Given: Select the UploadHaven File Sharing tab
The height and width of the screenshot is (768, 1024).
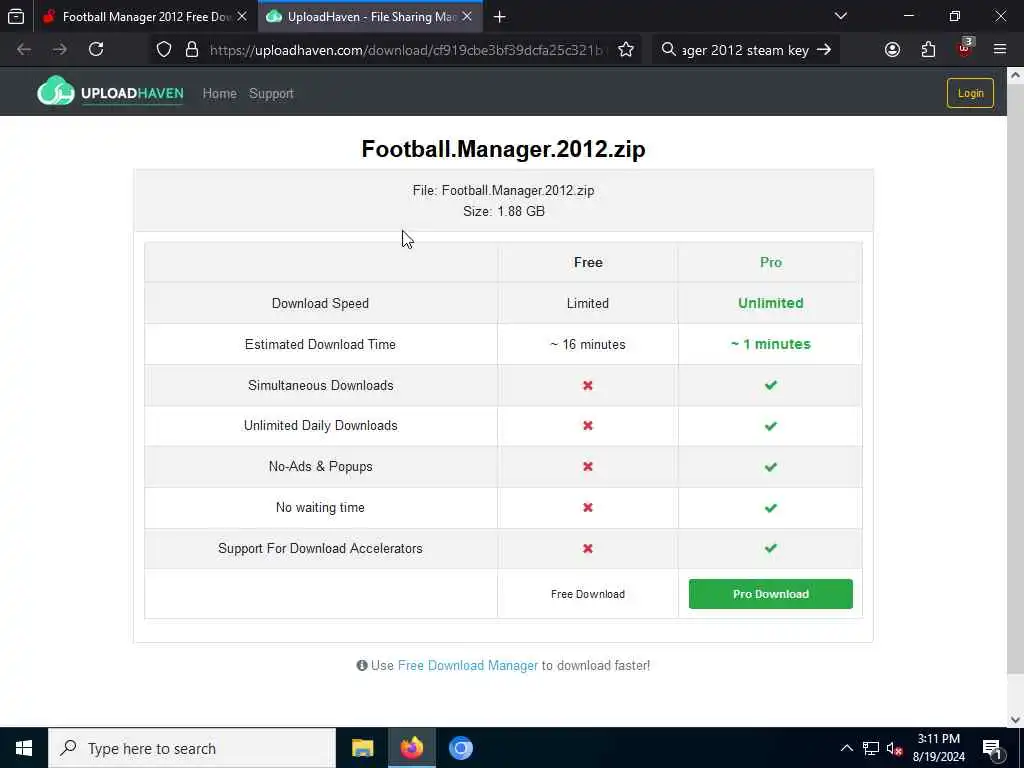Looking at the screenshot, I should pos(371,16).
